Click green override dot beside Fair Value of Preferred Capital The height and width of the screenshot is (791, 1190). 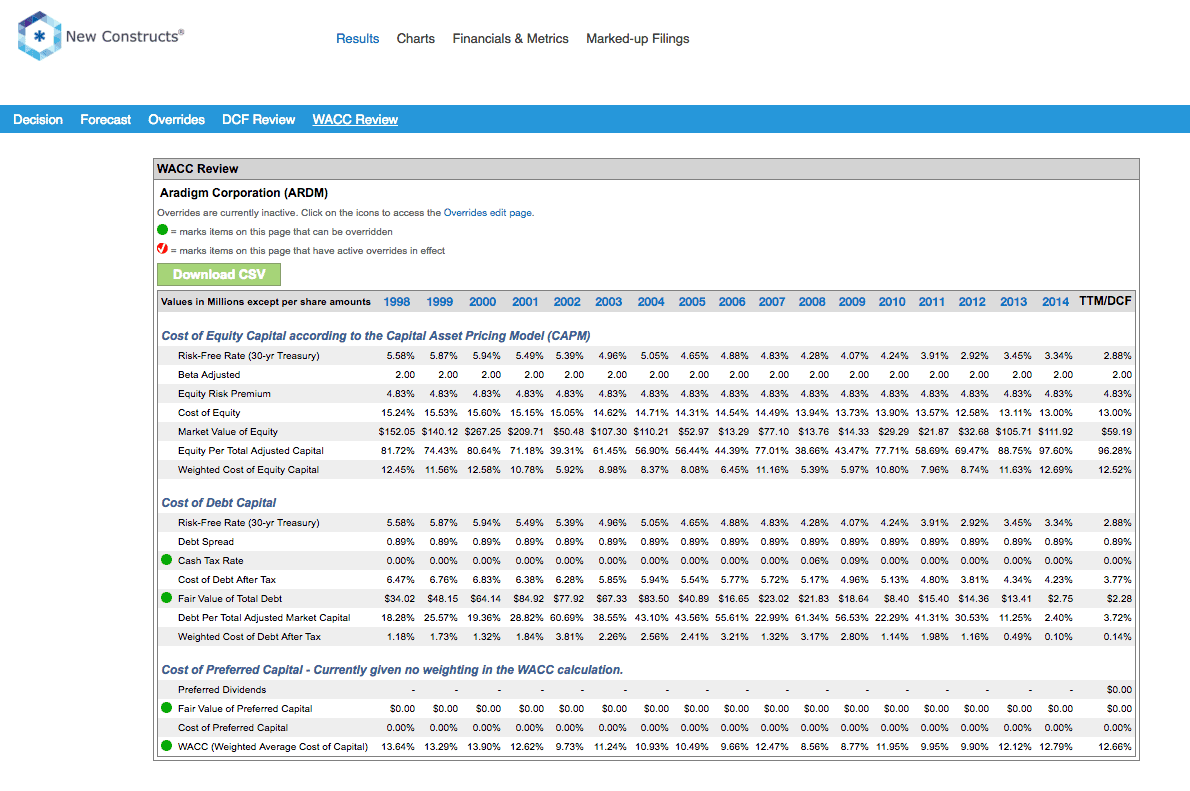[x=167, y=708]
